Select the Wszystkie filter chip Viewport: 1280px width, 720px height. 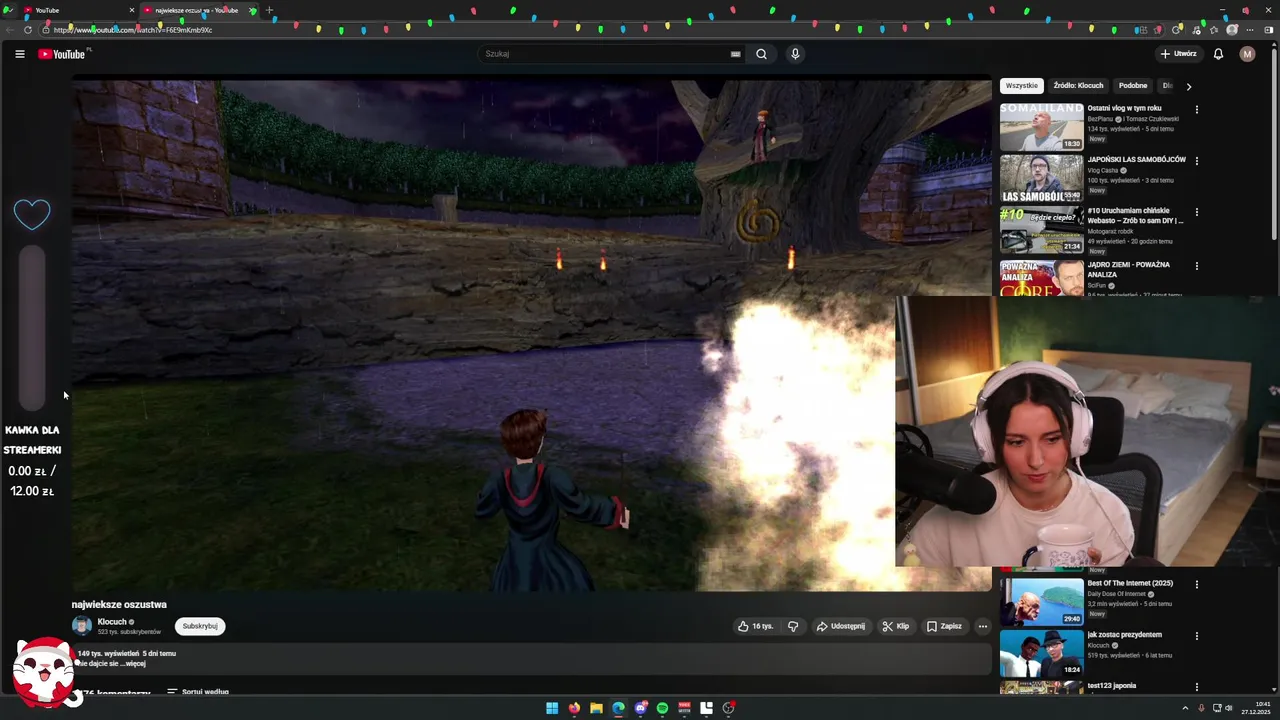(1021, 86)
